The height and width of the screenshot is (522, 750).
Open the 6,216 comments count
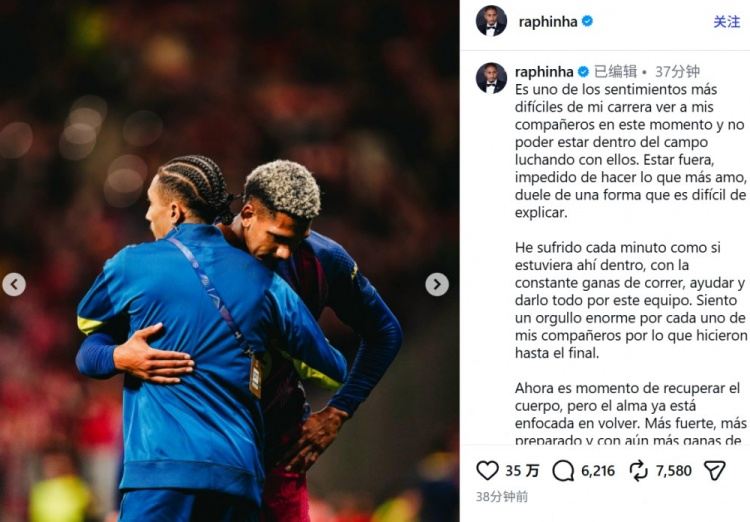[598, 471]
